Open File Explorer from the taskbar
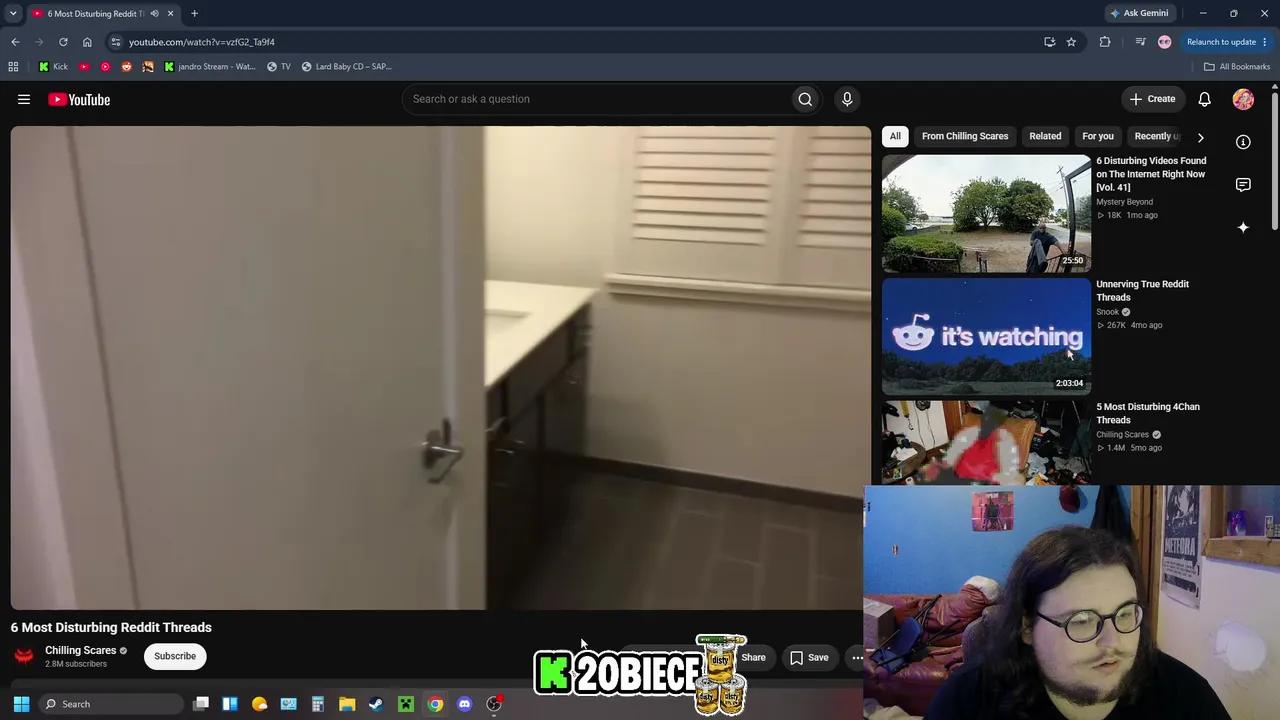The image size is (1280, 720). 347,704
